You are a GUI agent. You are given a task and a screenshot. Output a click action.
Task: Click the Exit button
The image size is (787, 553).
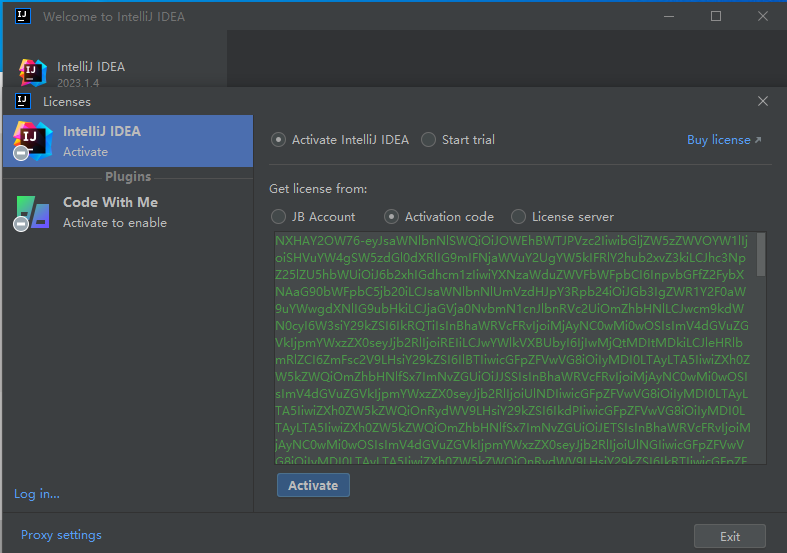[729, 536]
